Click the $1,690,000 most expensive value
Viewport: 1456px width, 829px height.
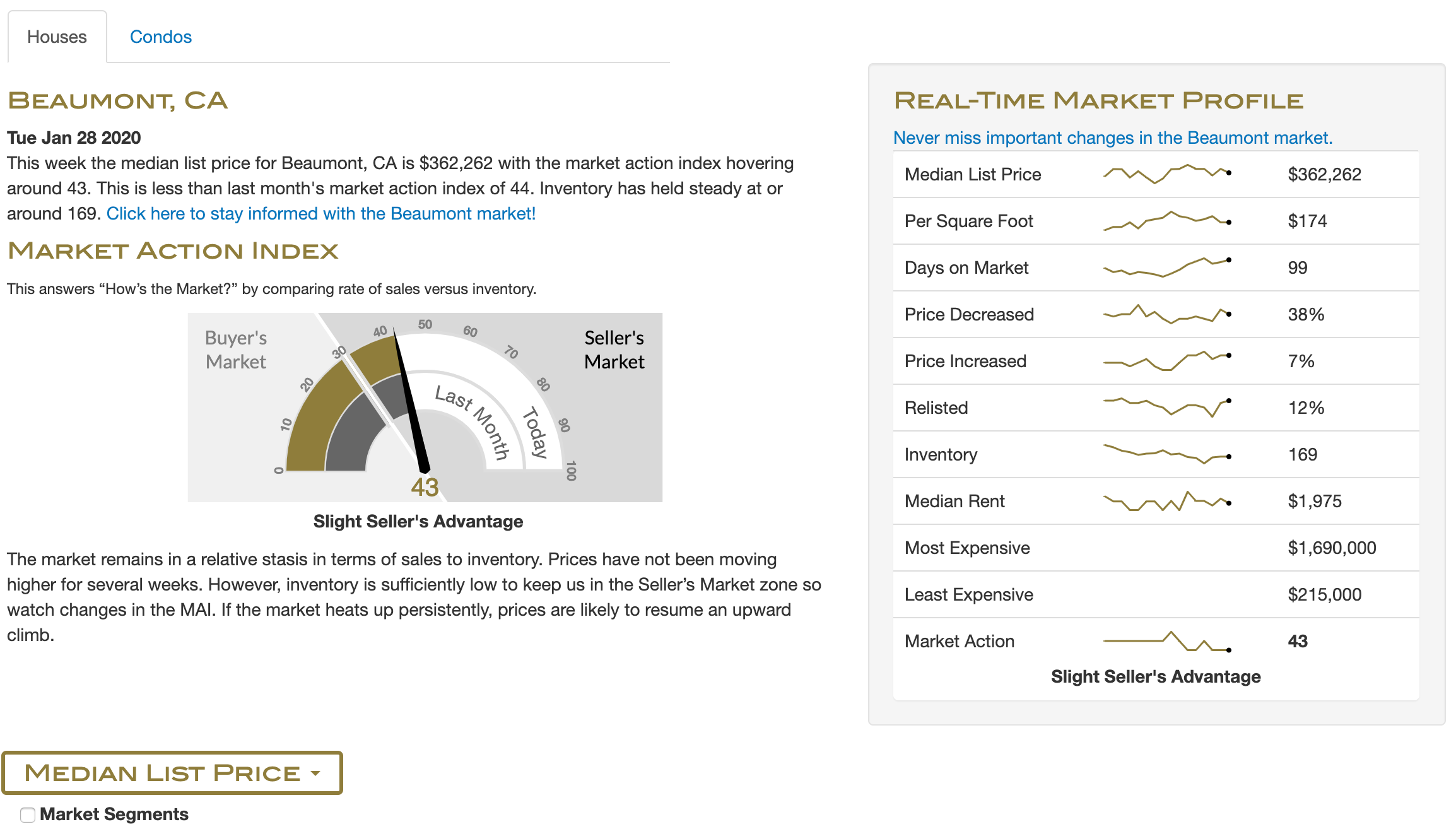click(x=1332, y=548)
